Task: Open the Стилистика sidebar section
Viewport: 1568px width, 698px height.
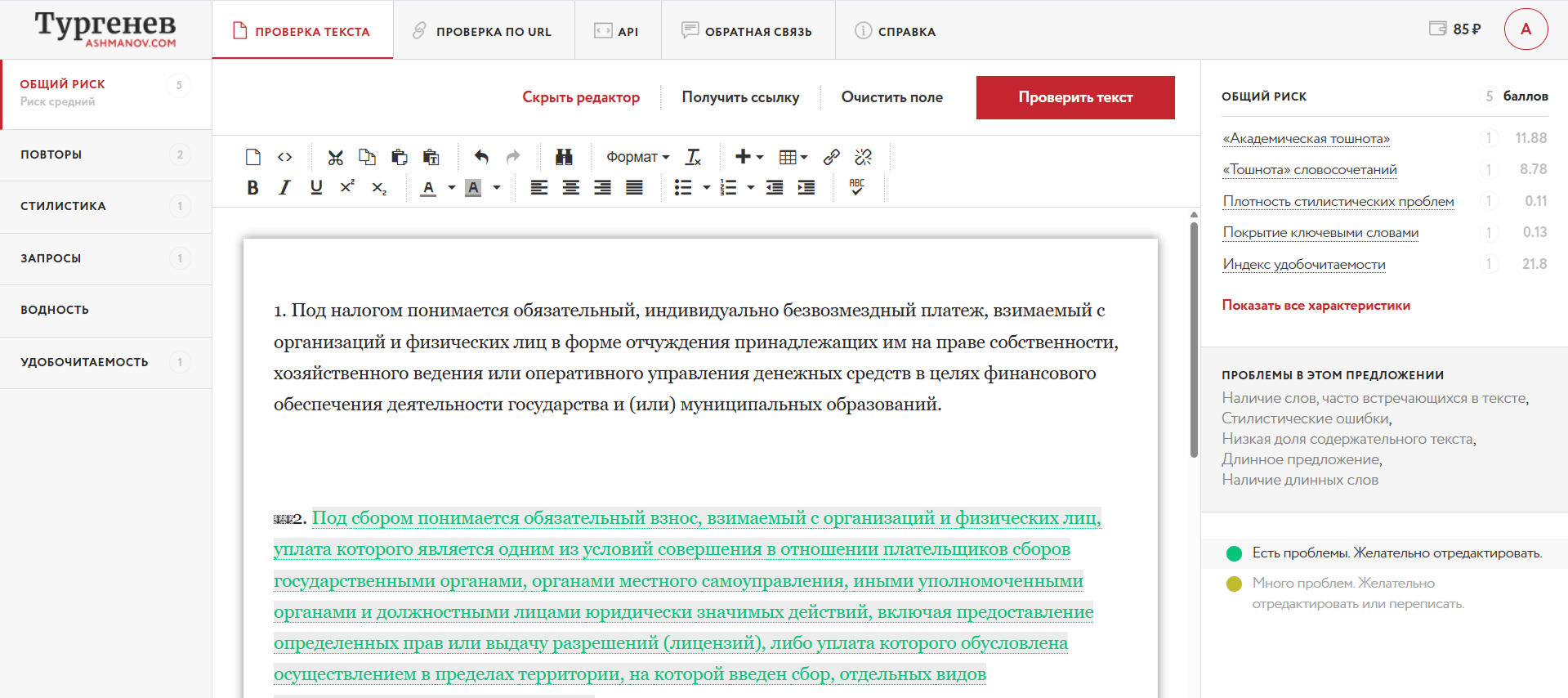Action: click(64, 206)
